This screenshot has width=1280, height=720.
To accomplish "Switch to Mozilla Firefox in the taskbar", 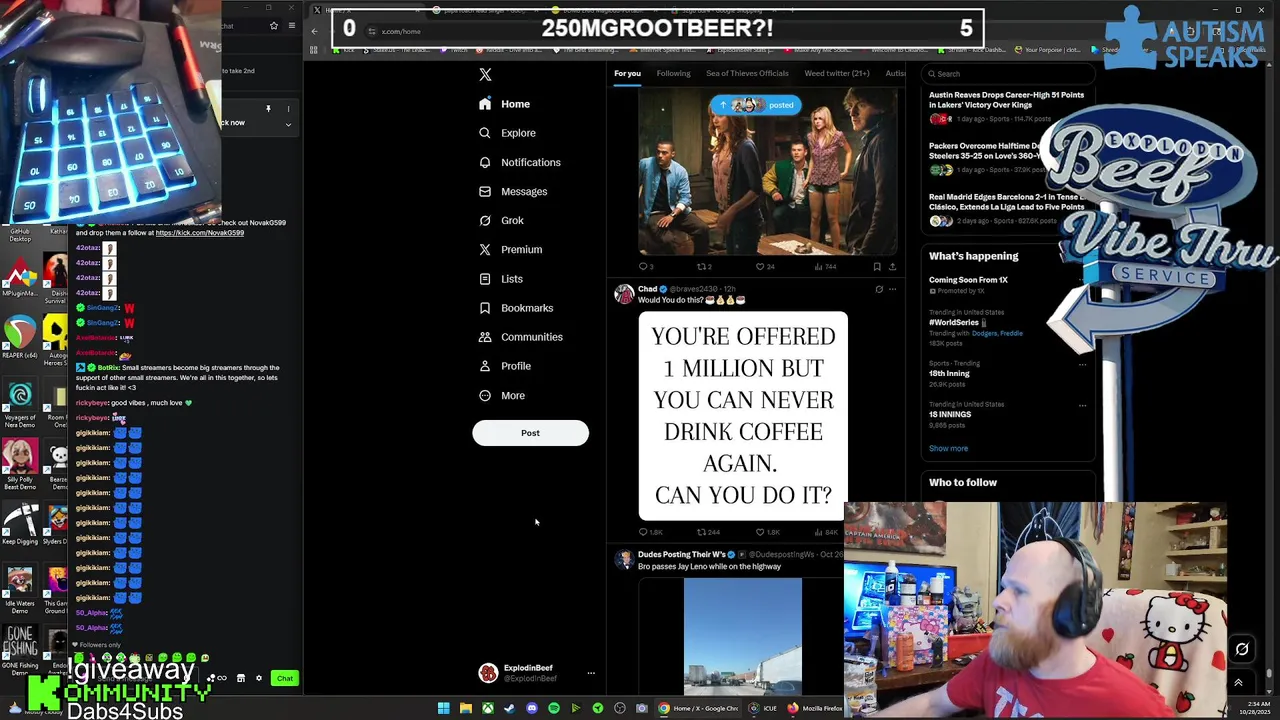I will pyautogui.click(x=815, y=708).
